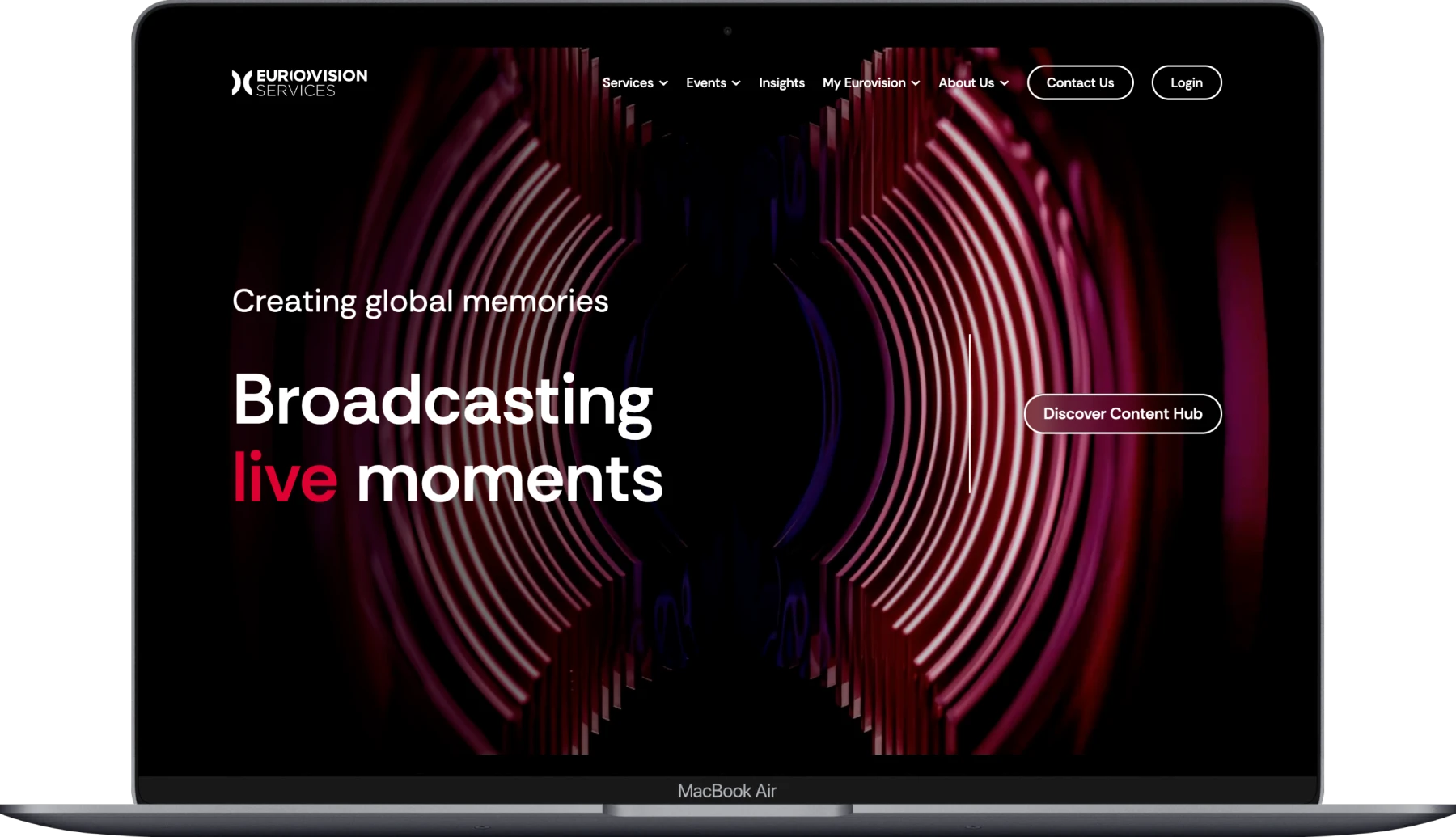Click the Discover Content Hub button
The image size is (1456, 837).
point(1122,413)
